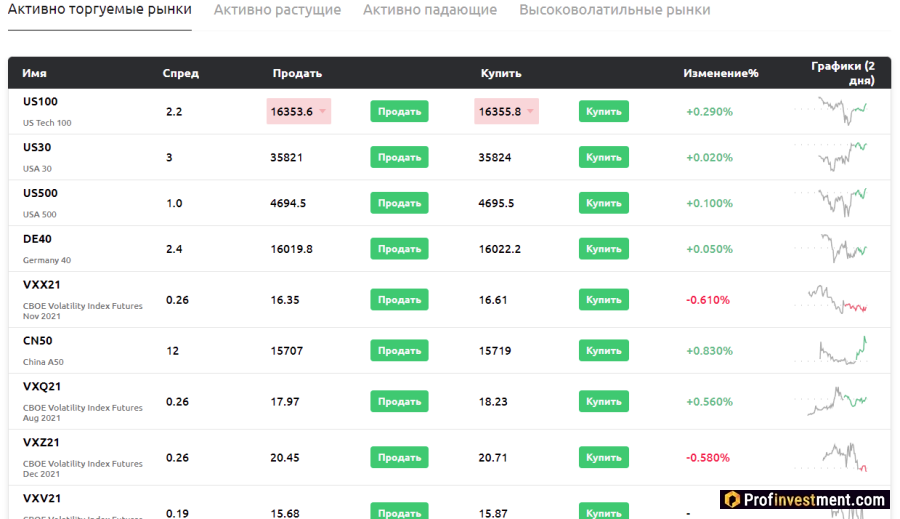The height and width of the screenshot is (519, 900).
Task: Click Купить button for CN50
Action: [x=604, y=351]
